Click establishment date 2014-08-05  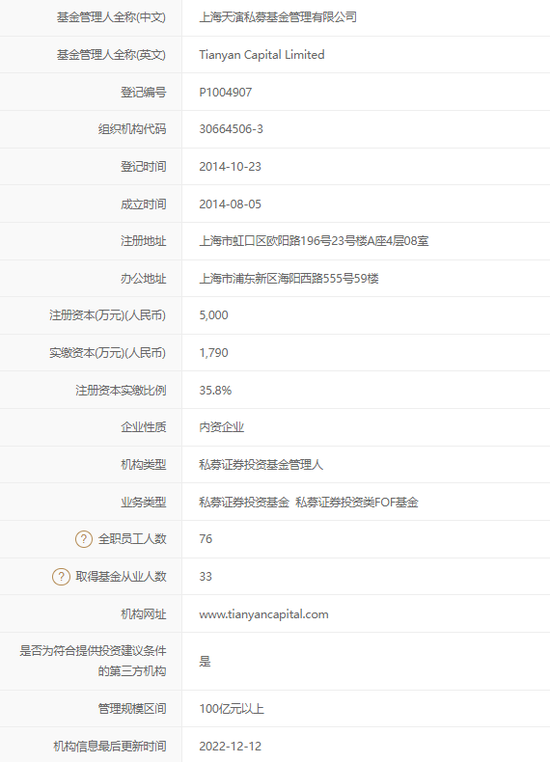230,204
